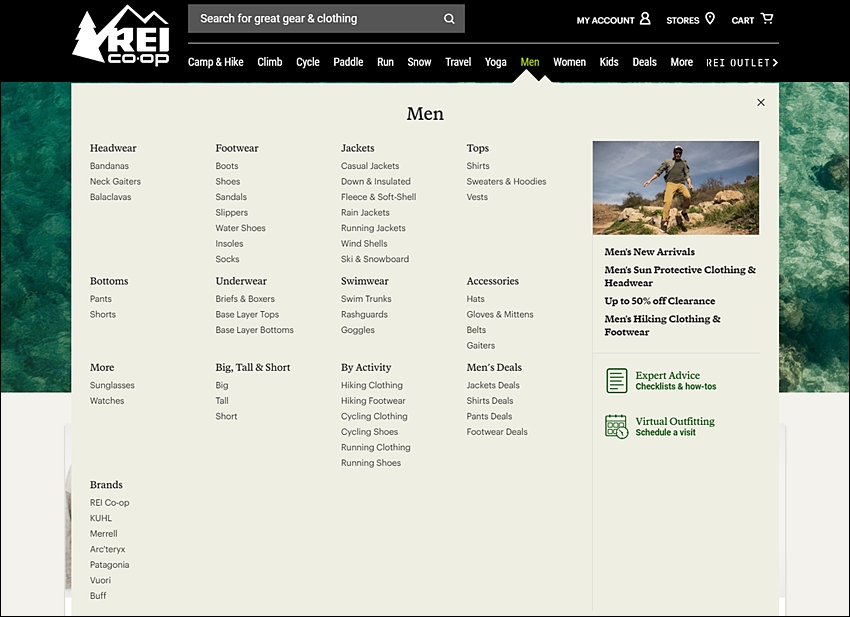Select Cycling Shoes link
This screenshot has height=617, width=850.
point(369,432)
